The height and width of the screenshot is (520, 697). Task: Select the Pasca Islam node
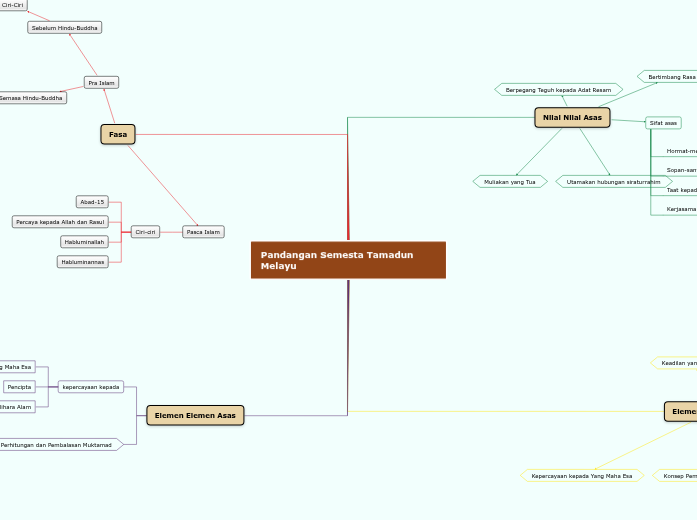tap(203, 232)
